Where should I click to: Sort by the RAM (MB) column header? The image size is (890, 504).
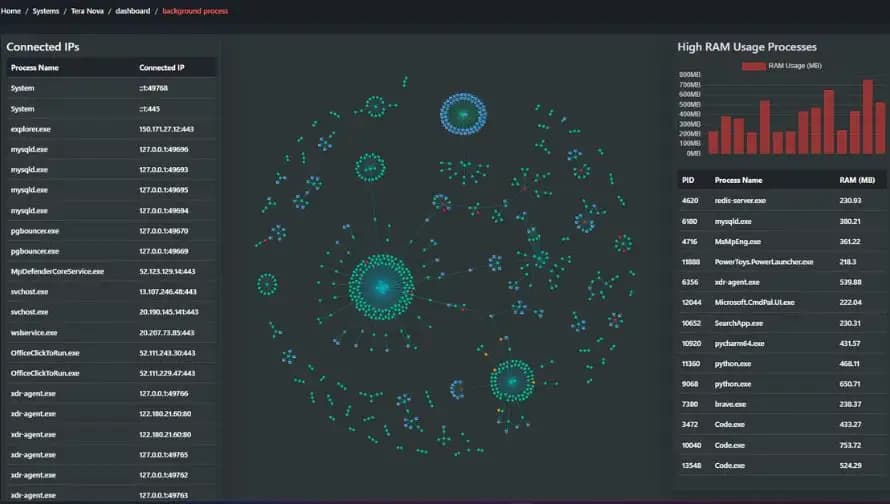856,180
